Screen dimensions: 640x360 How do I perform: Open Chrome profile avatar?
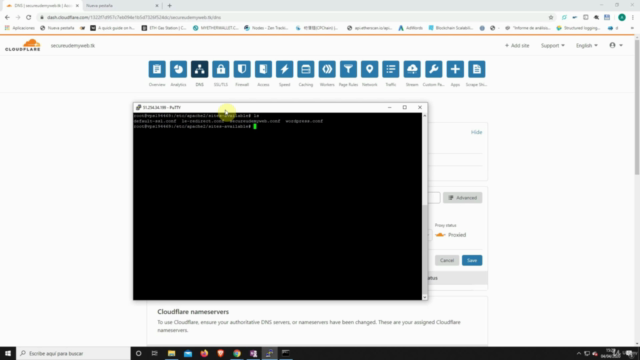coord(622,18)
